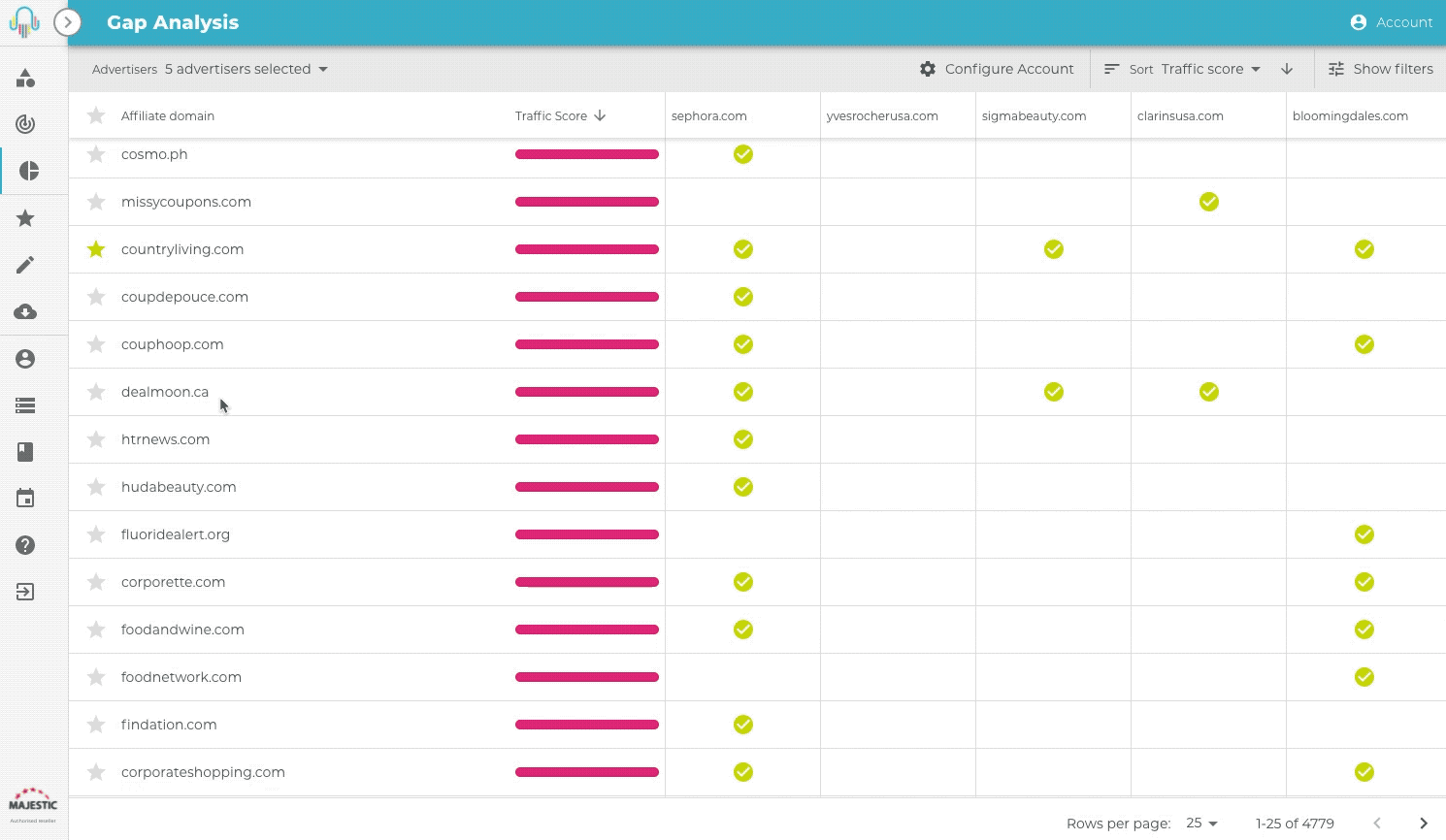Unfavorite countryliving.com using its star

(x=96, y=249)
